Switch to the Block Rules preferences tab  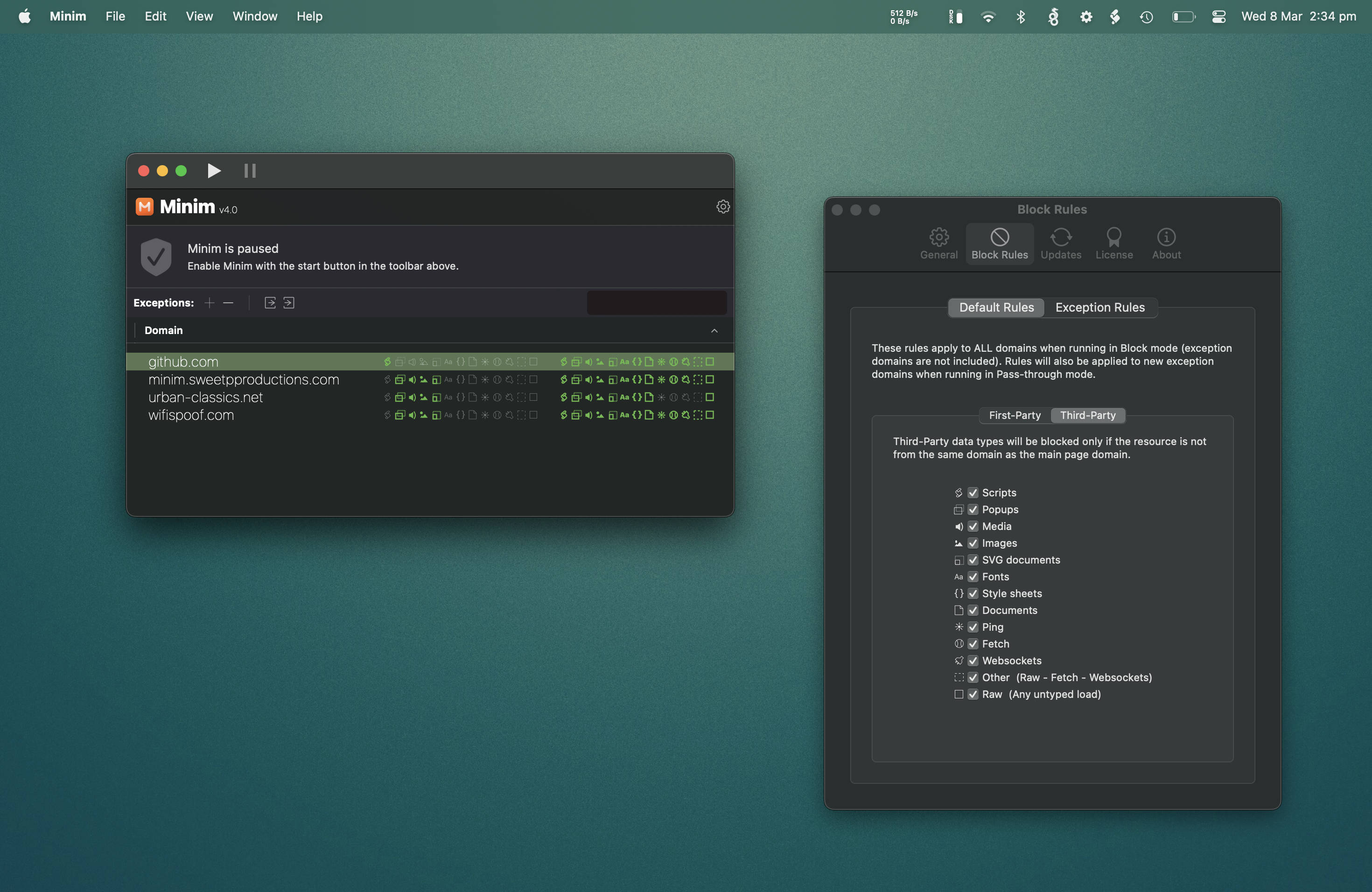coord(1000,244)
